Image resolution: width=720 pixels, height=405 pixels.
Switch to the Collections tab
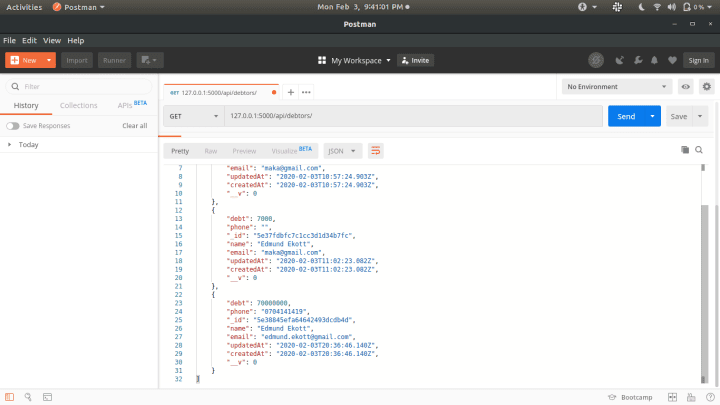tap(78, 105)
